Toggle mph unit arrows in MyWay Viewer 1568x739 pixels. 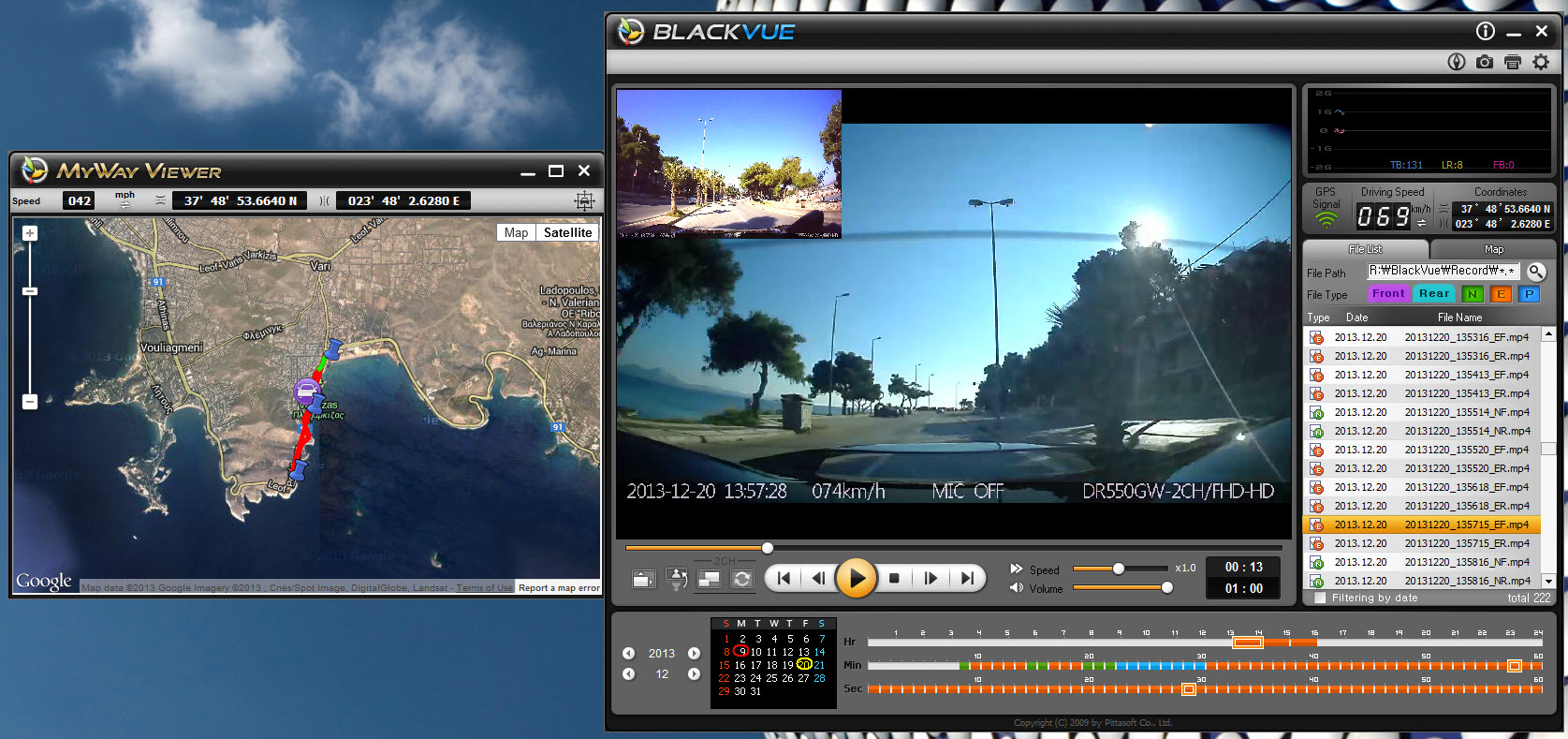[x=124, y=204]
